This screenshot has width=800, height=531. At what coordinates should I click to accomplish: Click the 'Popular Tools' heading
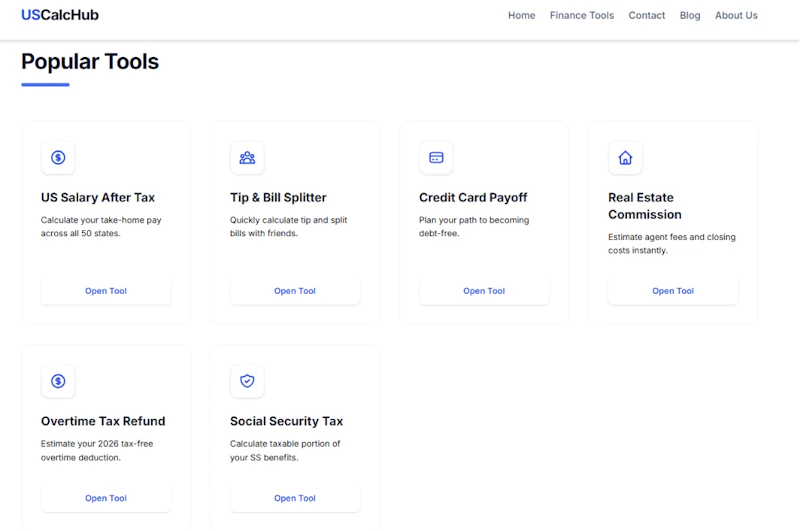coord(90,62)
